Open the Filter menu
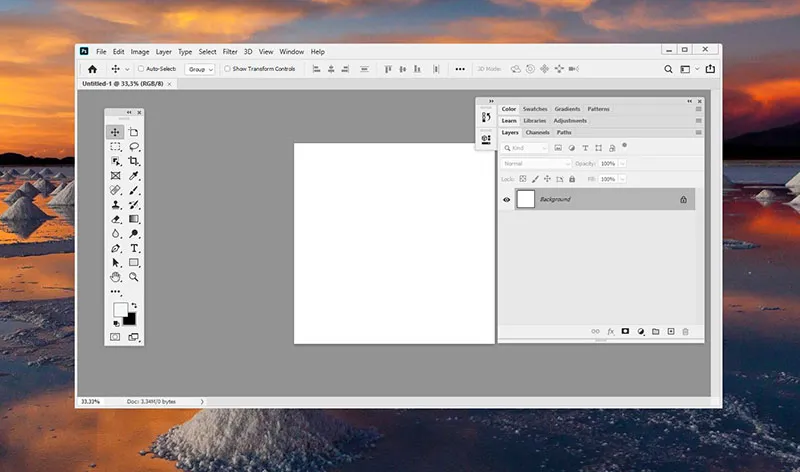Image resolution: width=800 pixels, height=472 pixels. tap(230, 51)
